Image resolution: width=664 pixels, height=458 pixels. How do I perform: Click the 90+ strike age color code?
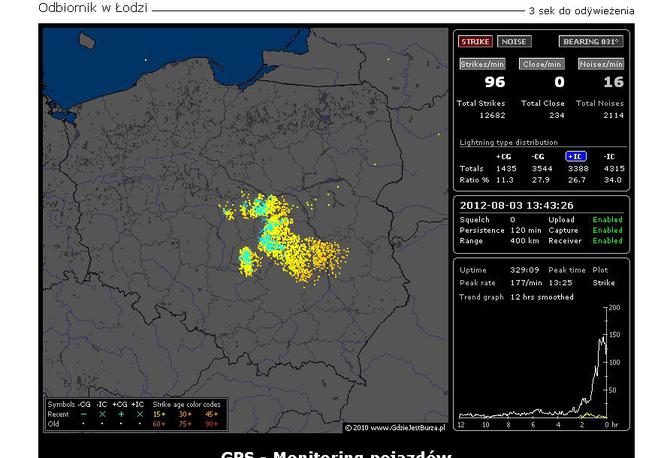(211, 424)
